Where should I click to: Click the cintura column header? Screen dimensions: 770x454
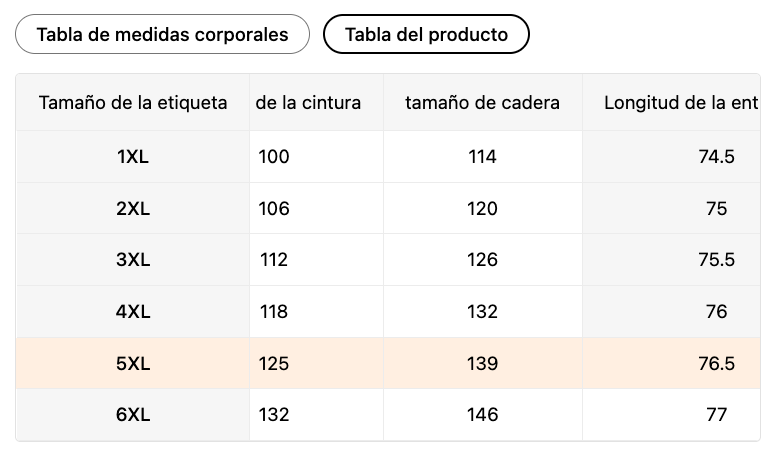pyautogui.click(x=309, y=102)
